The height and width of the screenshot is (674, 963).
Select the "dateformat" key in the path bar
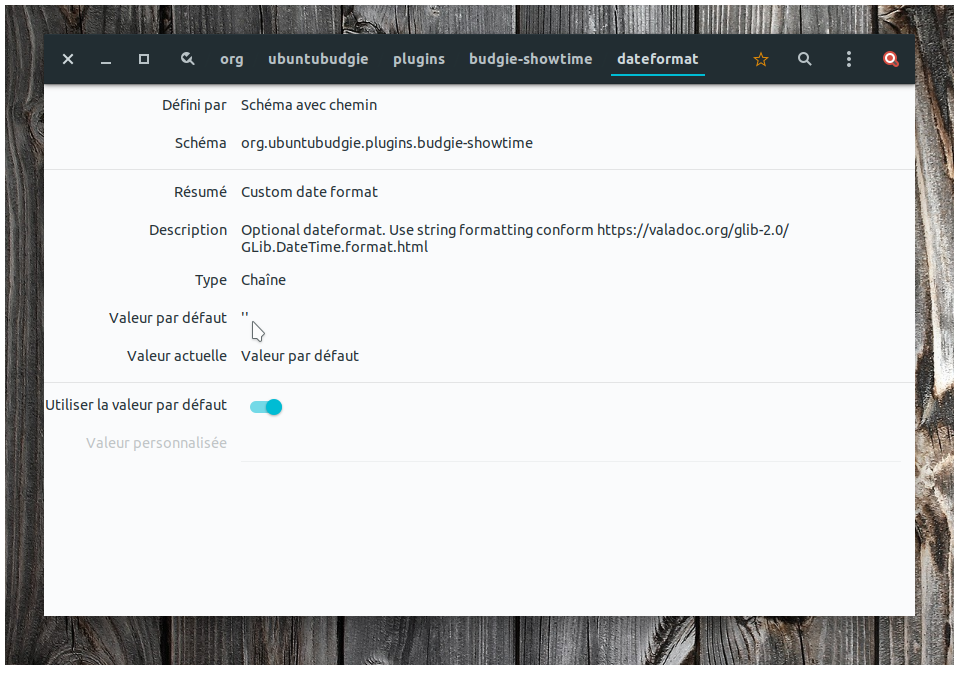pyautogui.click(x=658, y=59)
